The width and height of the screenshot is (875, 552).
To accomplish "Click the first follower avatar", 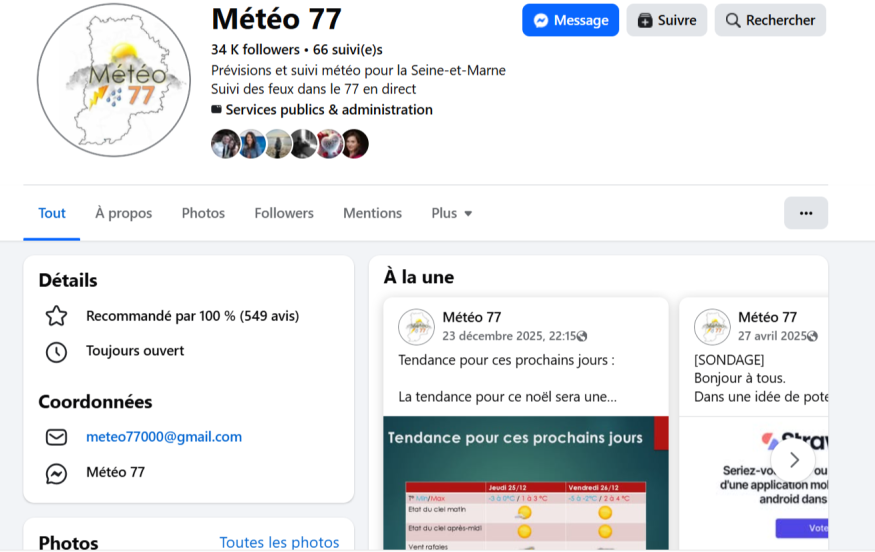I will tap(225, 144).
